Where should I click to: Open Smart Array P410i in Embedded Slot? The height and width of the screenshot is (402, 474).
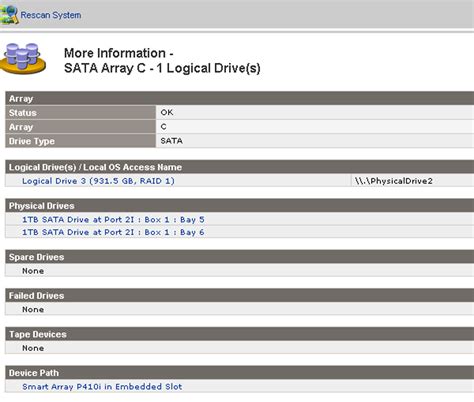click(102, 387)
